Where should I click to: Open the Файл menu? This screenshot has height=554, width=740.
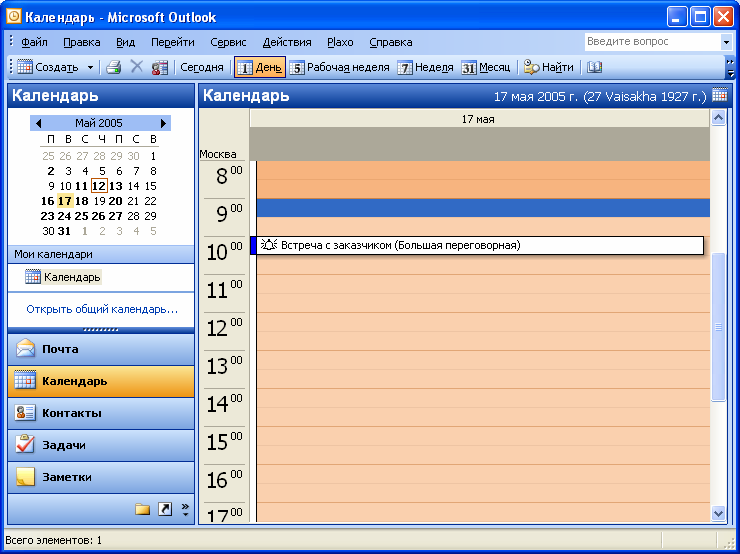34,42
